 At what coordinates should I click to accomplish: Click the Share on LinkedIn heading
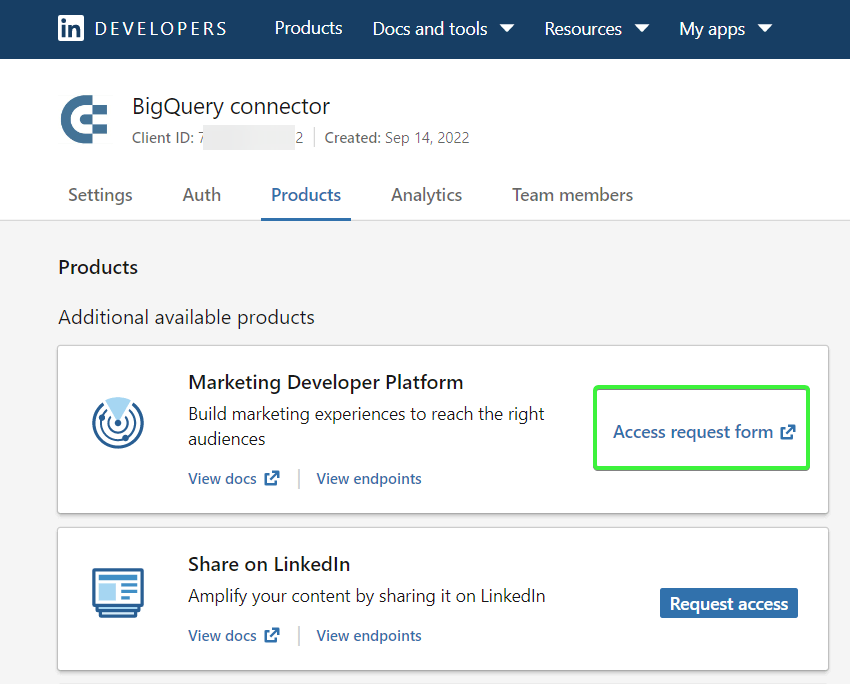(269, 564)
